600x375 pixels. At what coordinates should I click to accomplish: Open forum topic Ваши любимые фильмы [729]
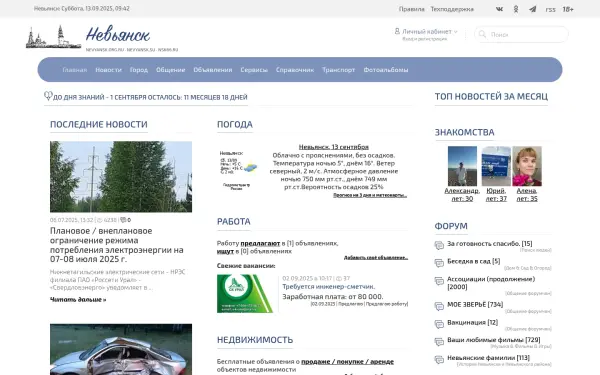[494, 340]
